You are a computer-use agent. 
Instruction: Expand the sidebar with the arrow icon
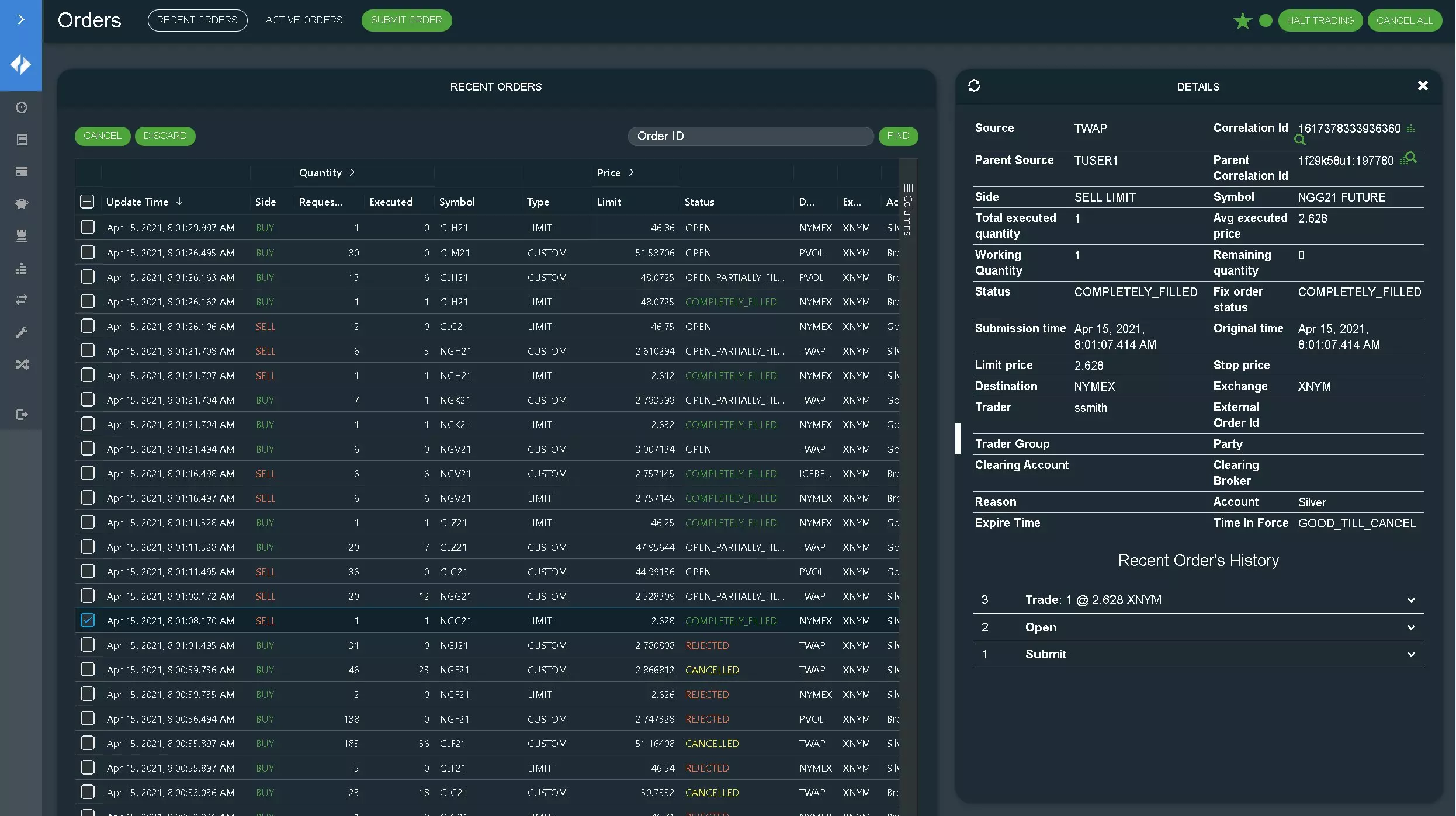coord(21,20)
